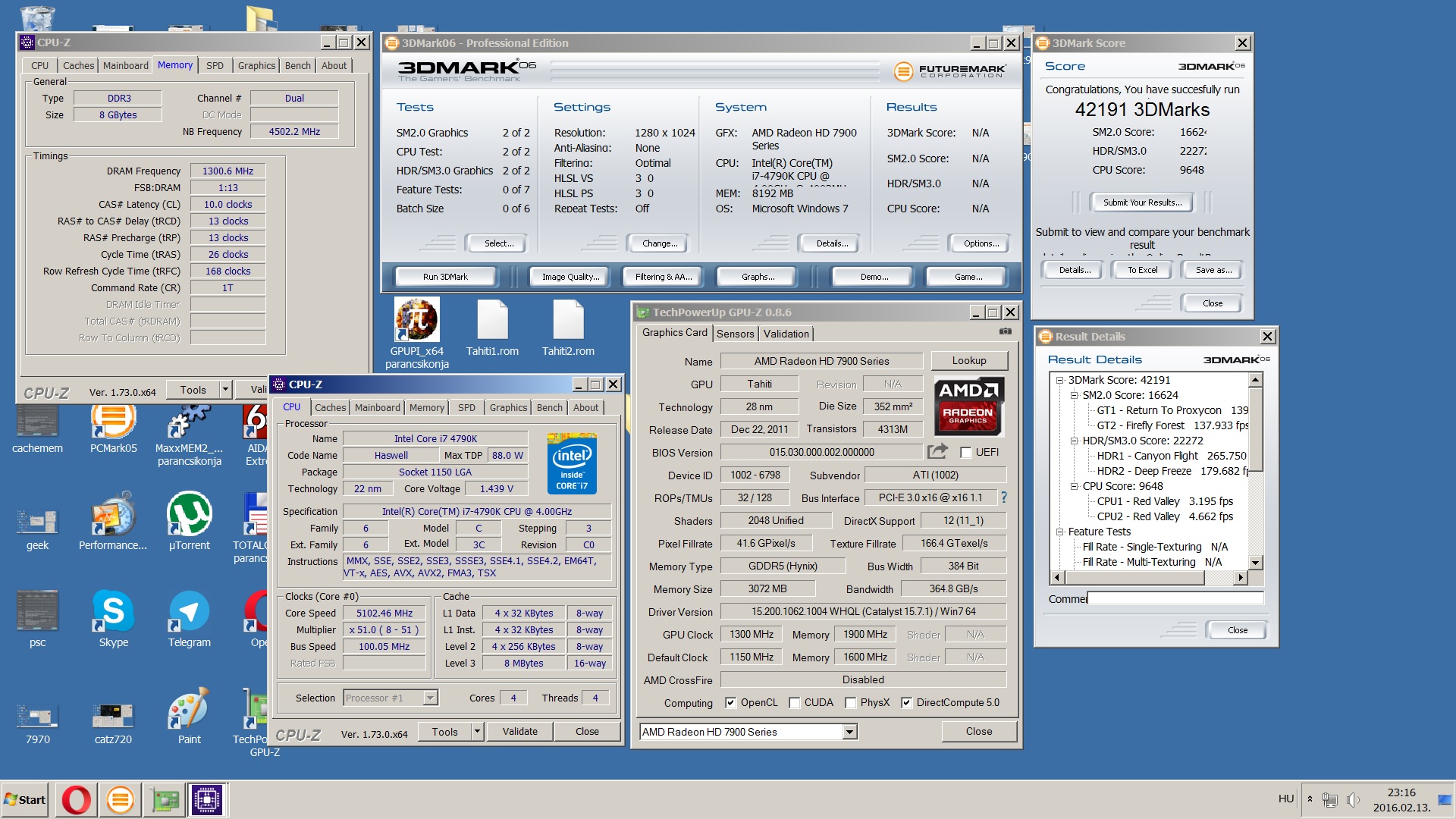1456x819 pixels.
Task: Click the Bus Interface question mark
Action: click(1004, 497)
